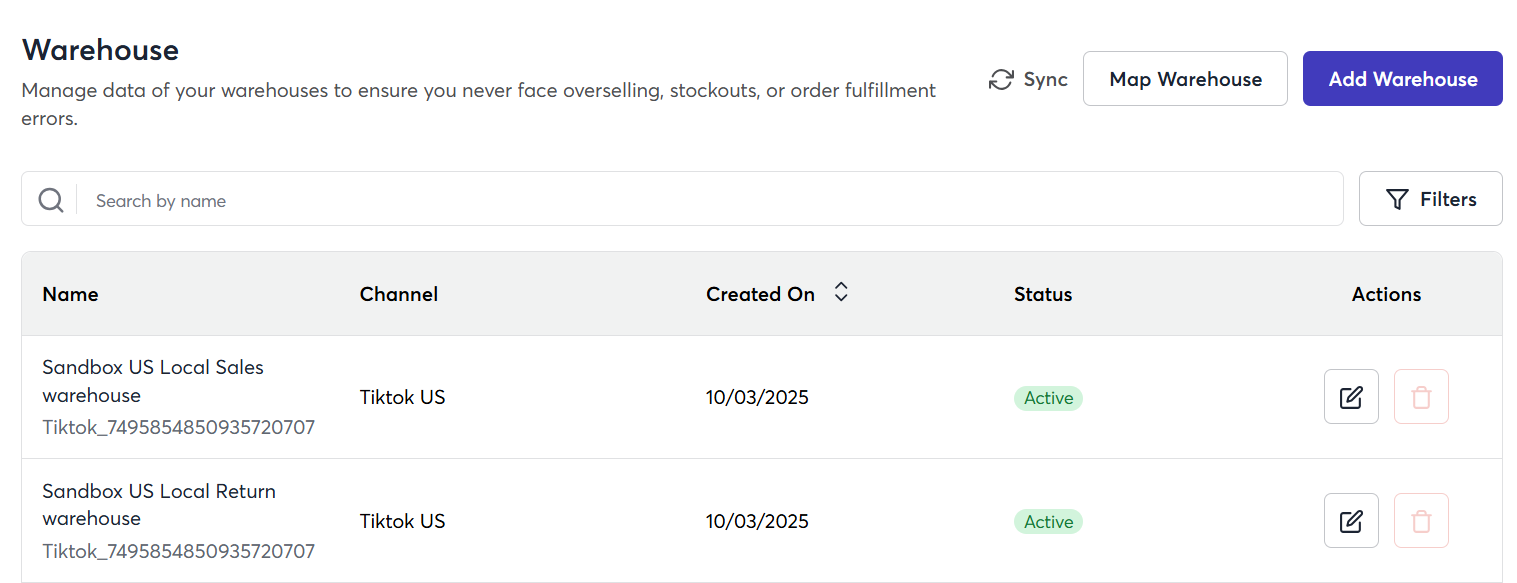Click the Status column header
This screenshot has height=583, width=1517.
[x=1043, y=294]
